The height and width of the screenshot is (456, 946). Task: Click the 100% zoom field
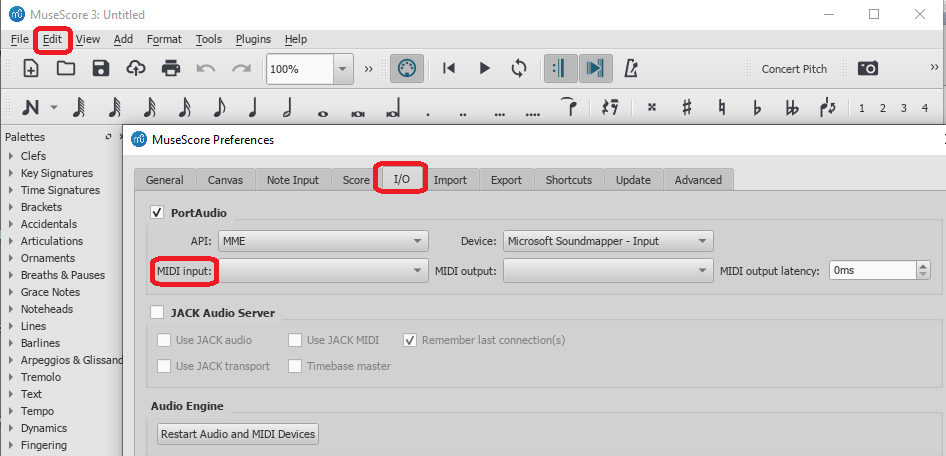[x=300, y=69]
